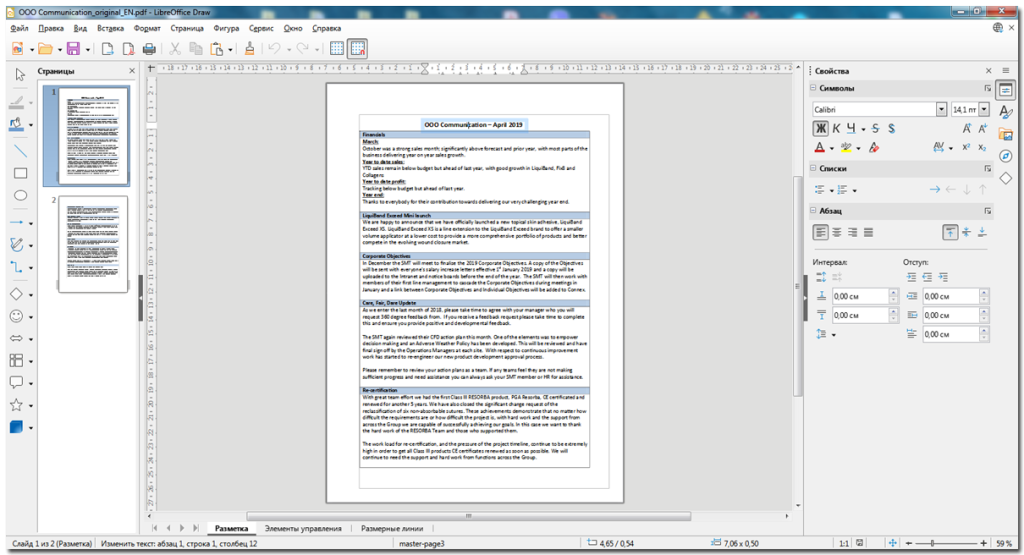The width and height of the screenshot is (1024, 555).
Task: Open the Navigator sidebar panel
Action: pyautogui.click(x=1006, y=155)
